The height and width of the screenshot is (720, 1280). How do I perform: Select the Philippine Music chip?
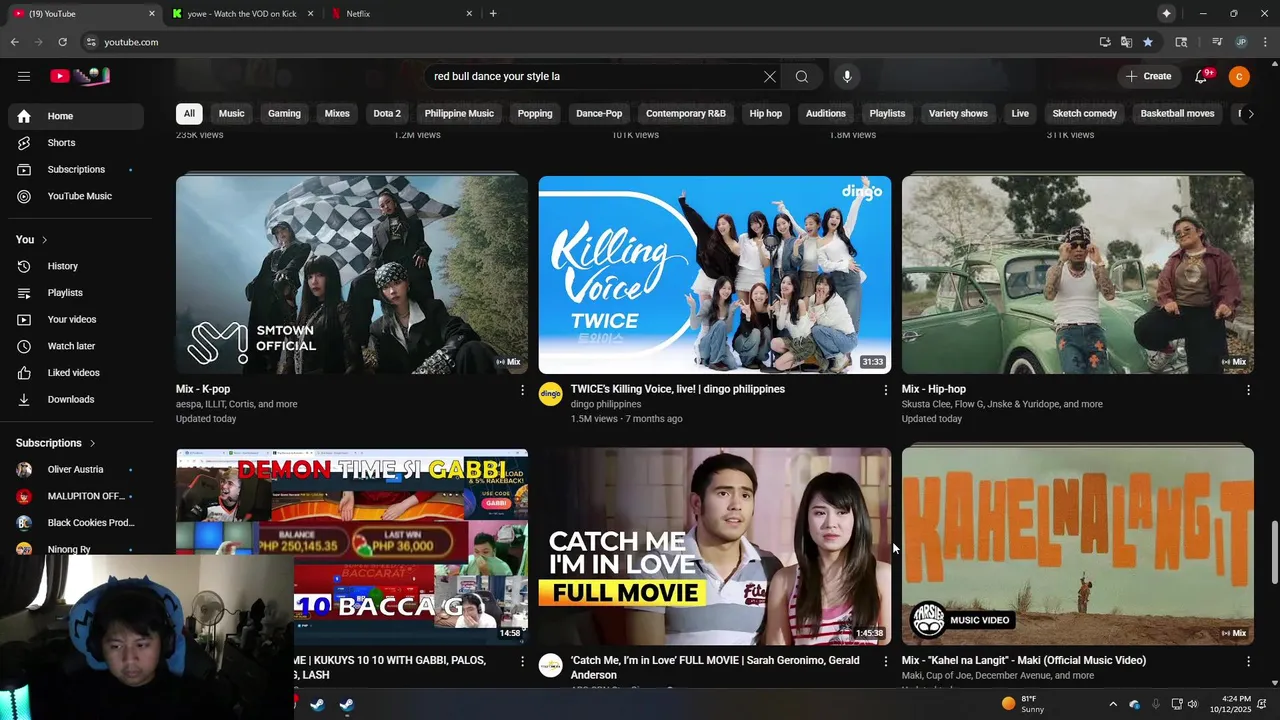pos(459,113)
